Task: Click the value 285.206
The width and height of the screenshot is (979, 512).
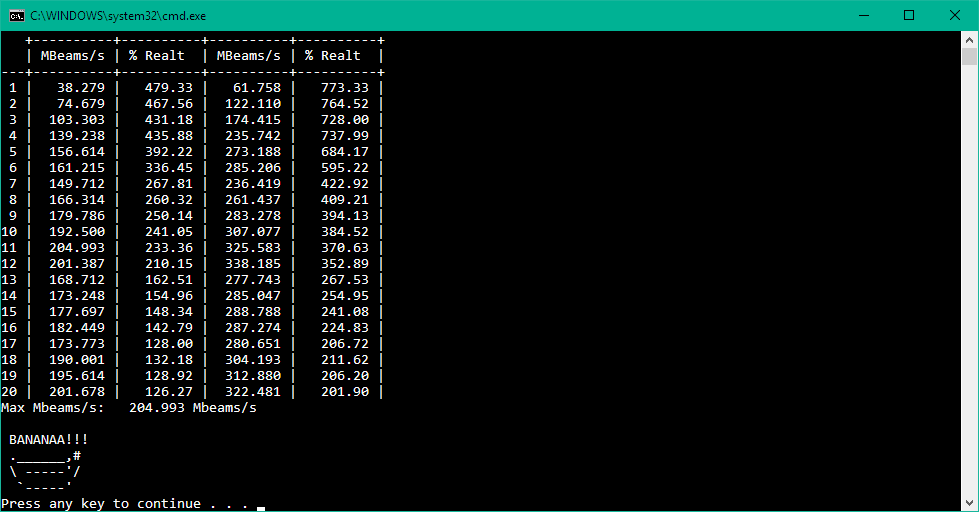Action: 253,168
